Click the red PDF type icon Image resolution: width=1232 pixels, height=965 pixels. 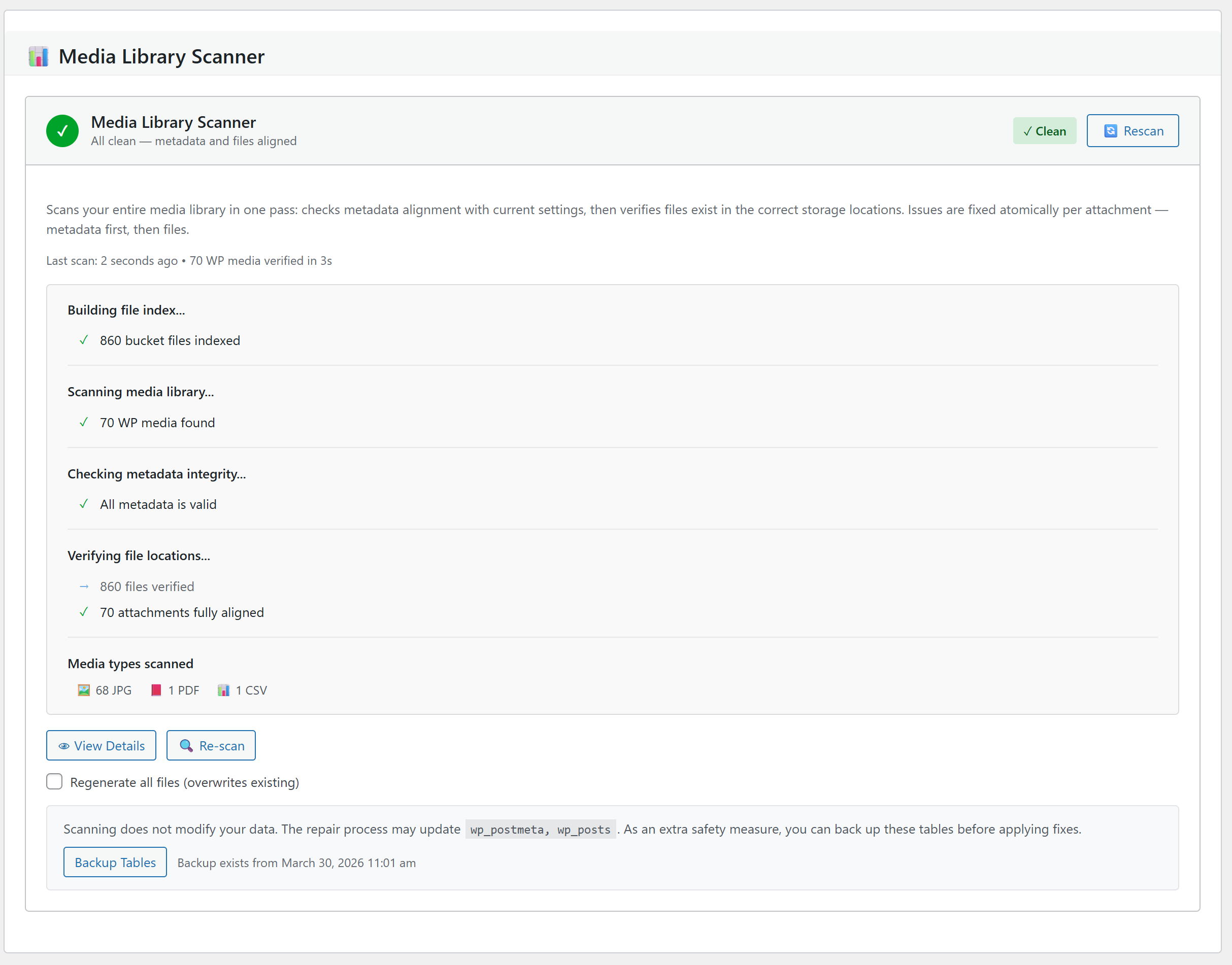pyautogui.click(x=156, y=691)
